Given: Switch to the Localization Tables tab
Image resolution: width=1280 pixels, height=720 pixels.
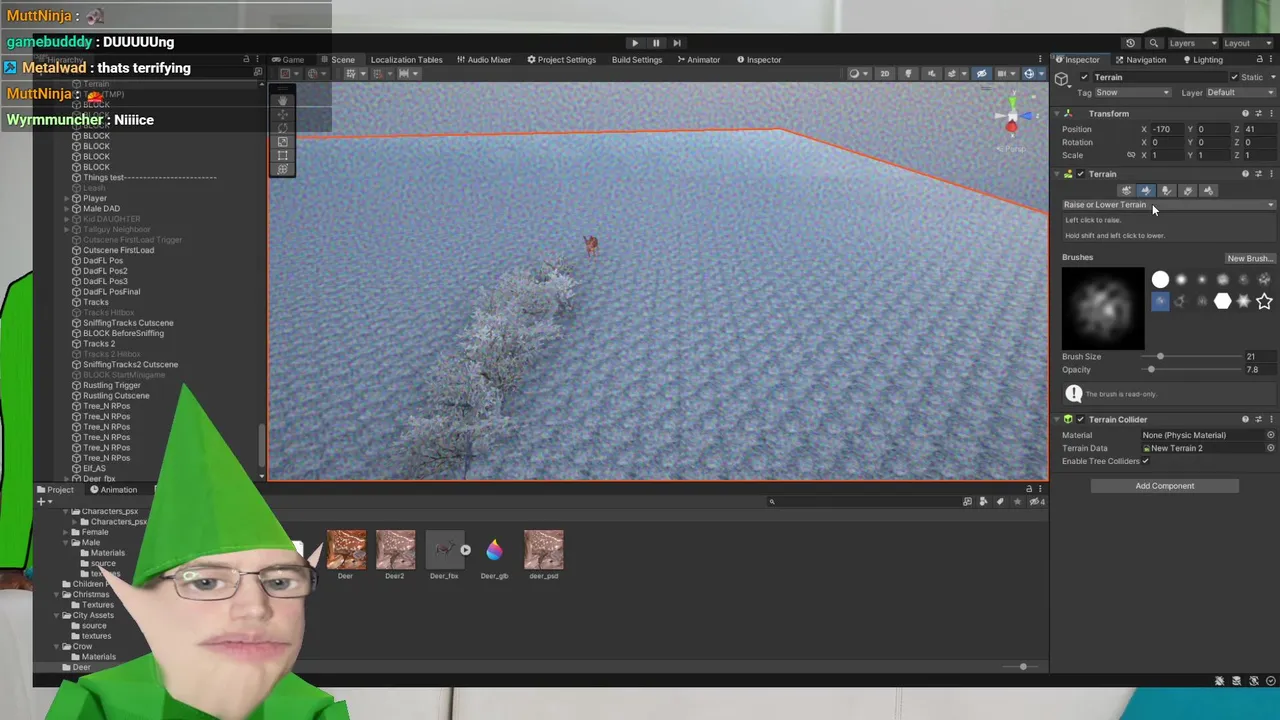Looking at the screenshot, I should click(x=406, y=60).
